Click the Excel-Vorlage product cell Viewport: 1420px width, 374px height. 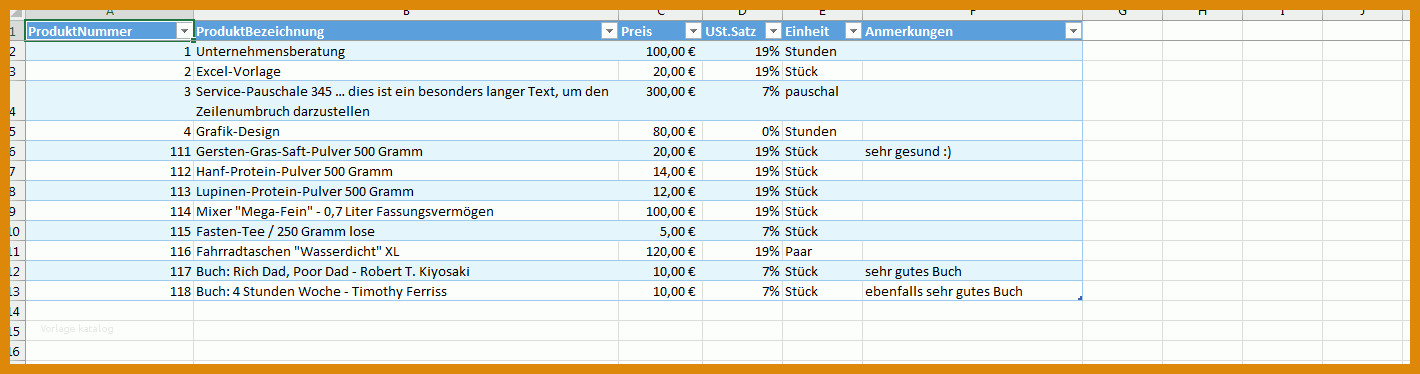click(406, 71)
